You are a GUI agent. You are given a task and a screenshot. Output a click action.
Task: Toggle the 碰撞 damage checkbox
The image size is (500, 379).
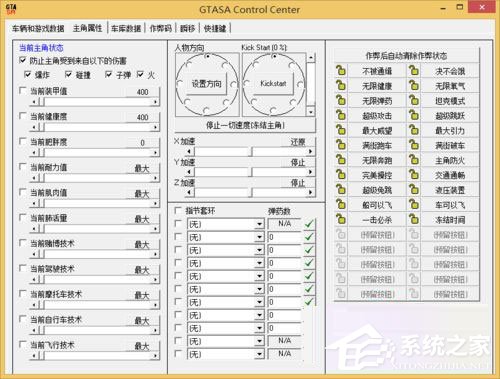(69, 75)
